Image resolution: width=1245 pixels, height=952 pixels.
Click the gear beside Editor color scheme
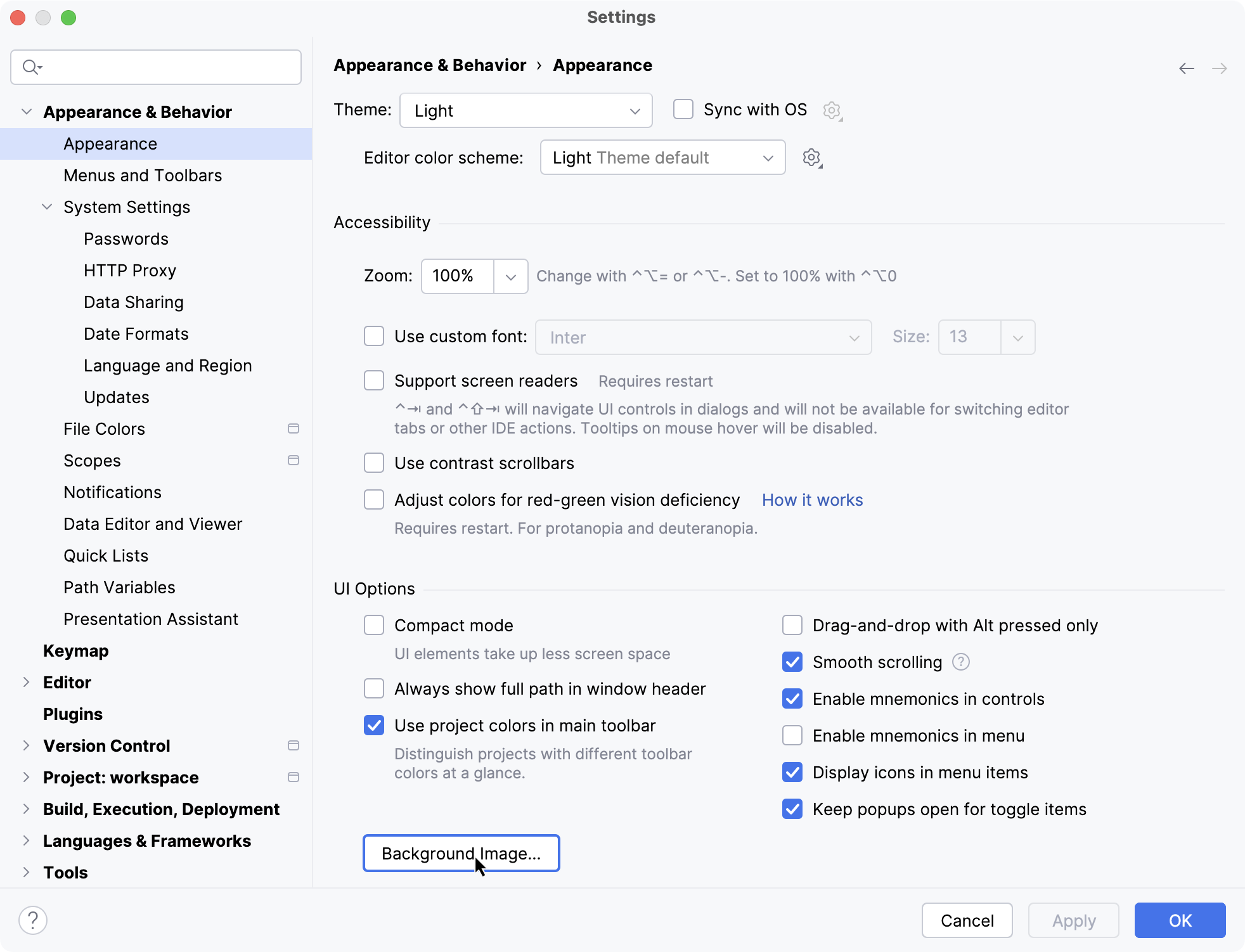pyautogui.click(x=812, y=158)
